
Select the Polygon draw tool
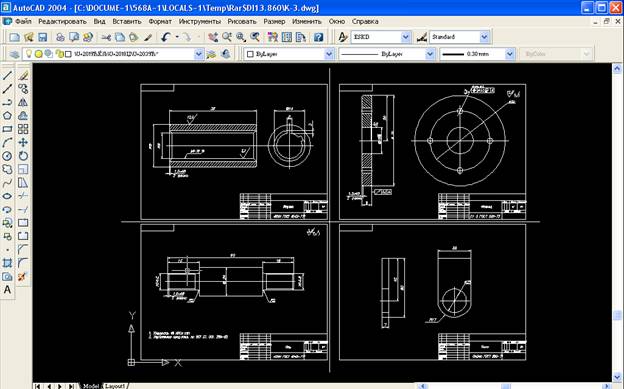tap(7, 115)
